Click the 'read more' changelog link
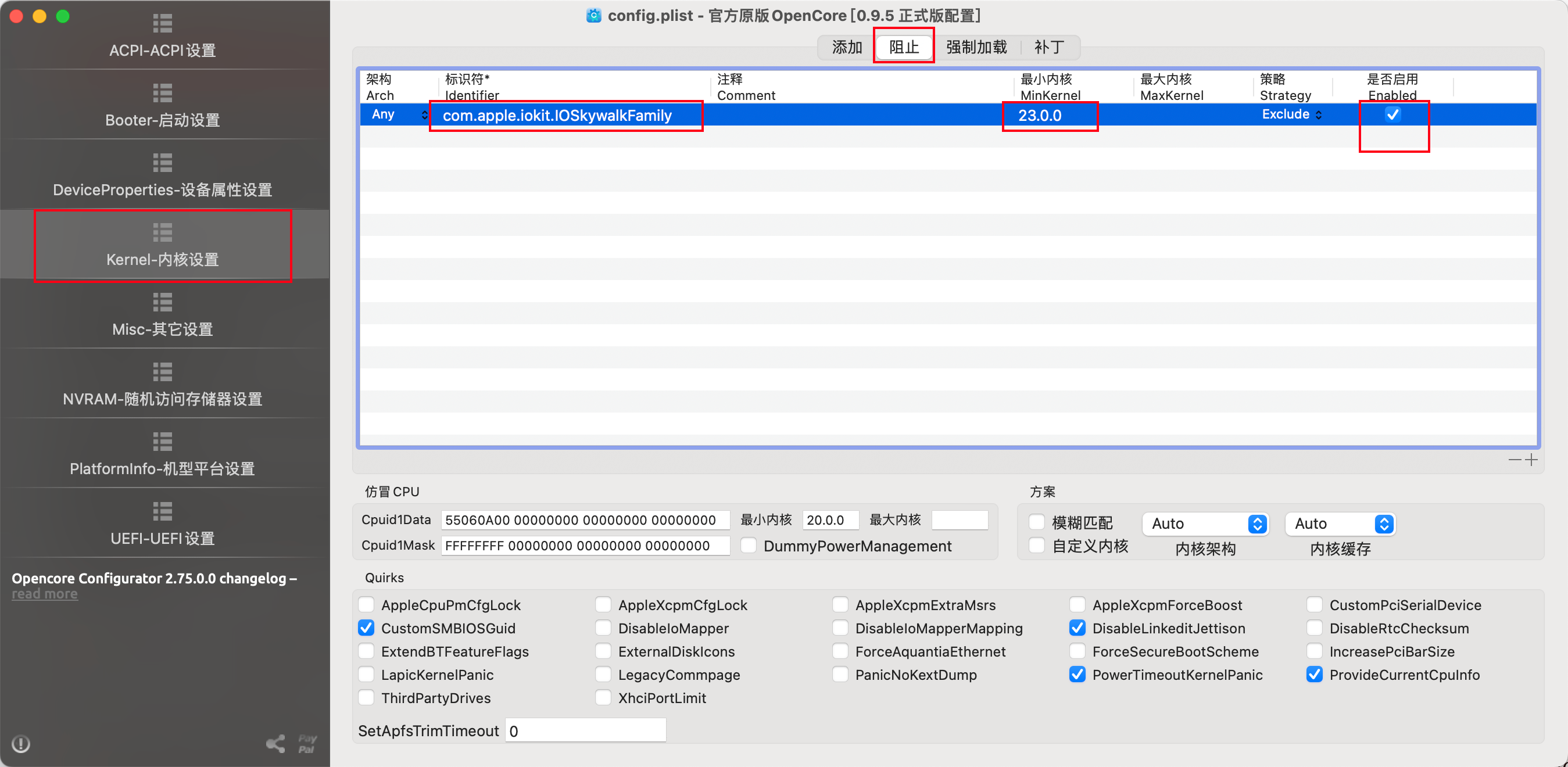Screen dimensions: 1568x767 pyautogui.click(x=44, y=594)
